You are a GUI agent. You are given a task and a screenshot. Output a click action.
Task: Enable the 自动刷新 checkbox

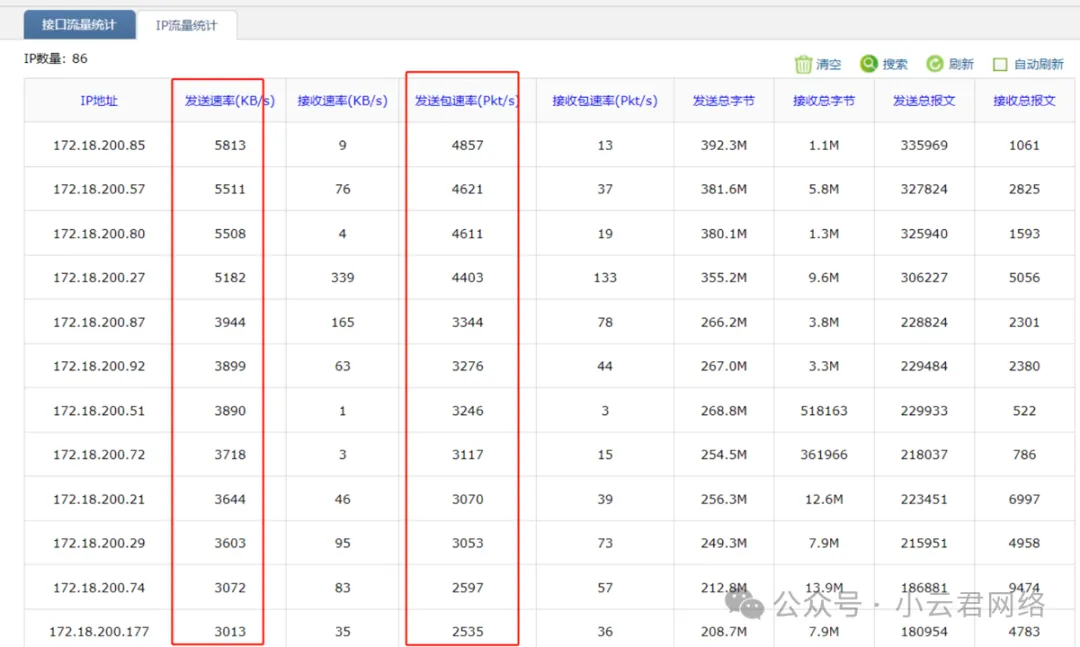tap(1000, 65)
